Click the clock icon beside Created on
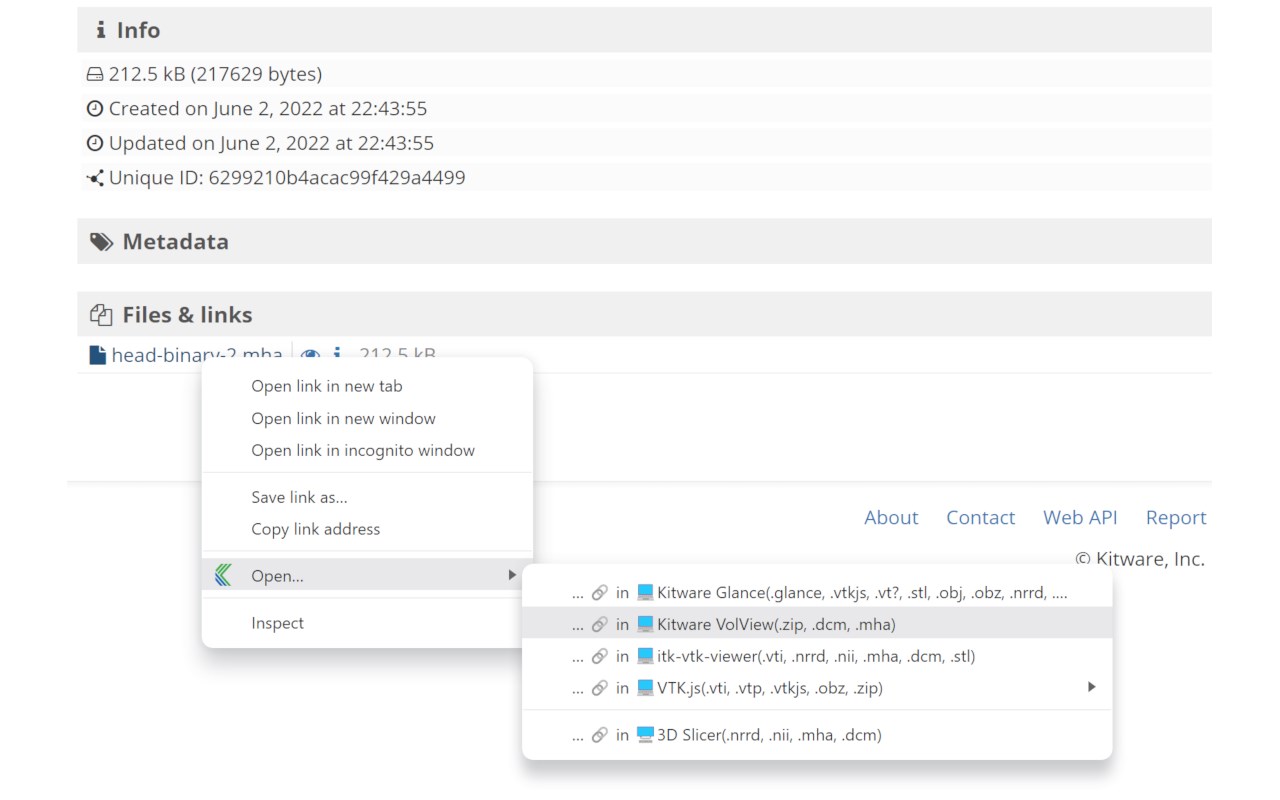 click(x=95, y=109)
